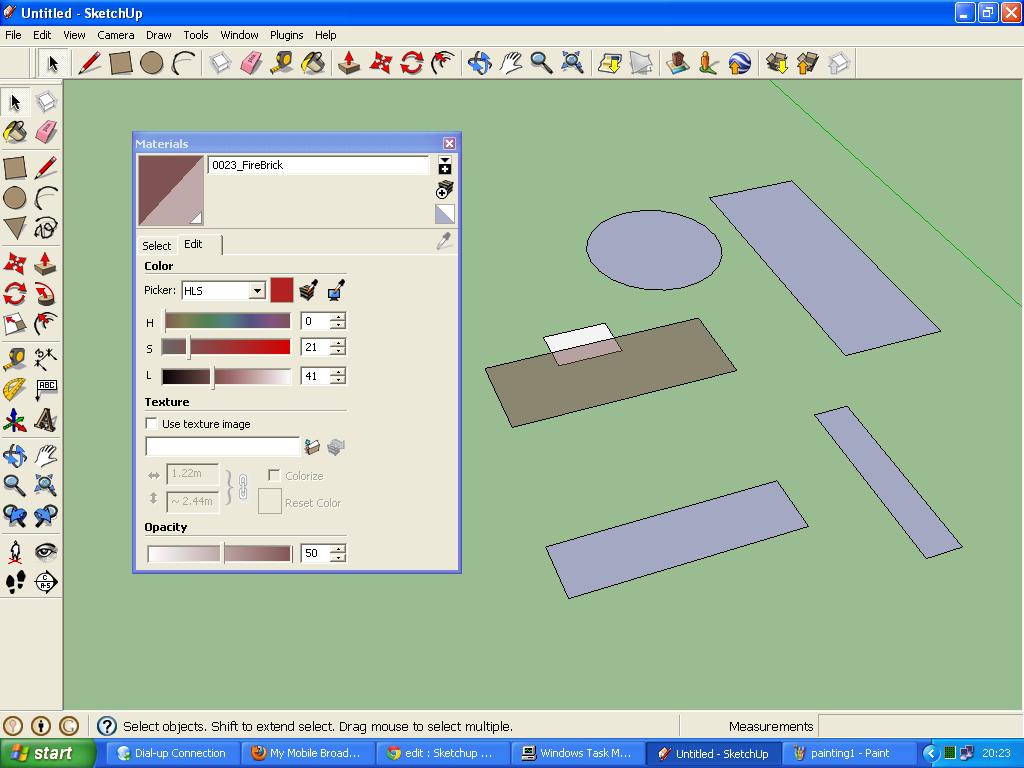Viewport: 1024px width, 768px height.
Task: Increase the H value stepper
Action: coord(338,317)
